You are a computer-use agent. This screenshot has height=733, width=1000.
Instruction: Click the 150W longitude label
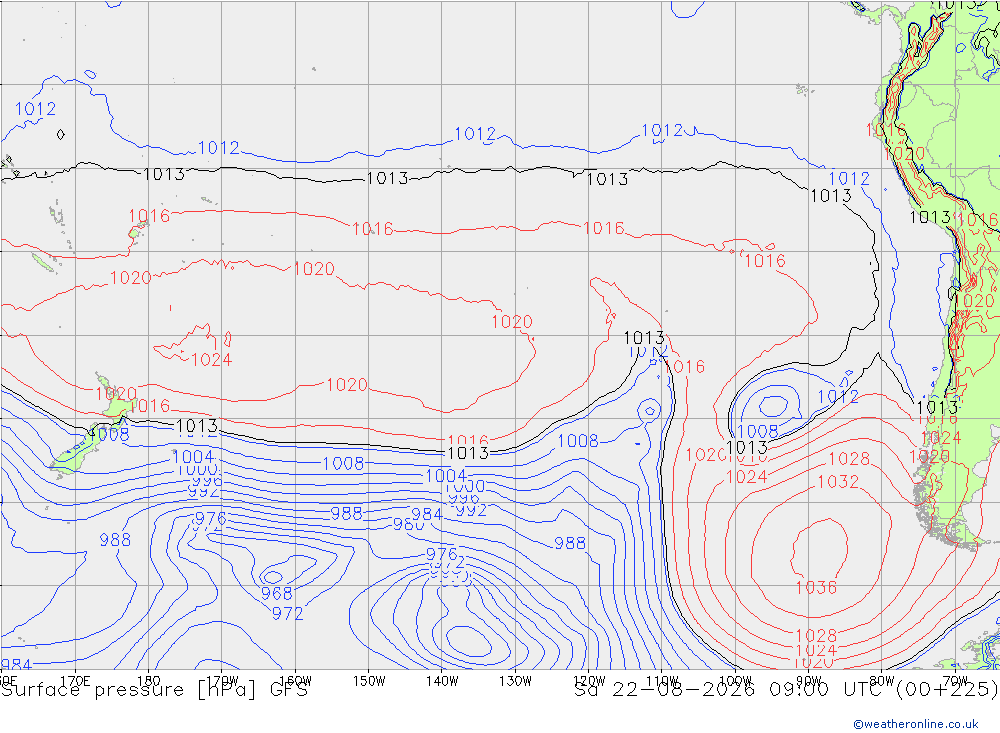pyautogui.click(x=369, y=681)
